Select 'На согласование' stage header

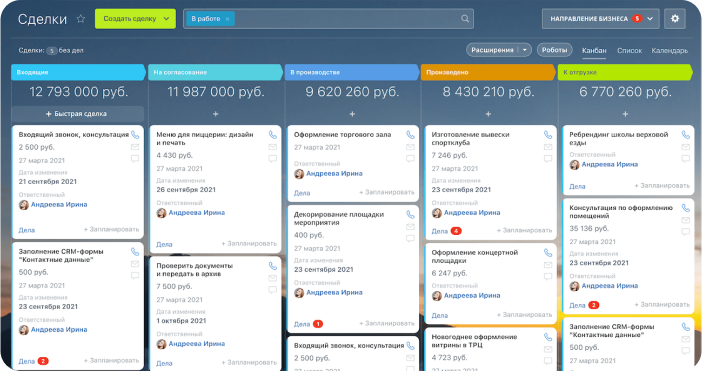(215, 72)
